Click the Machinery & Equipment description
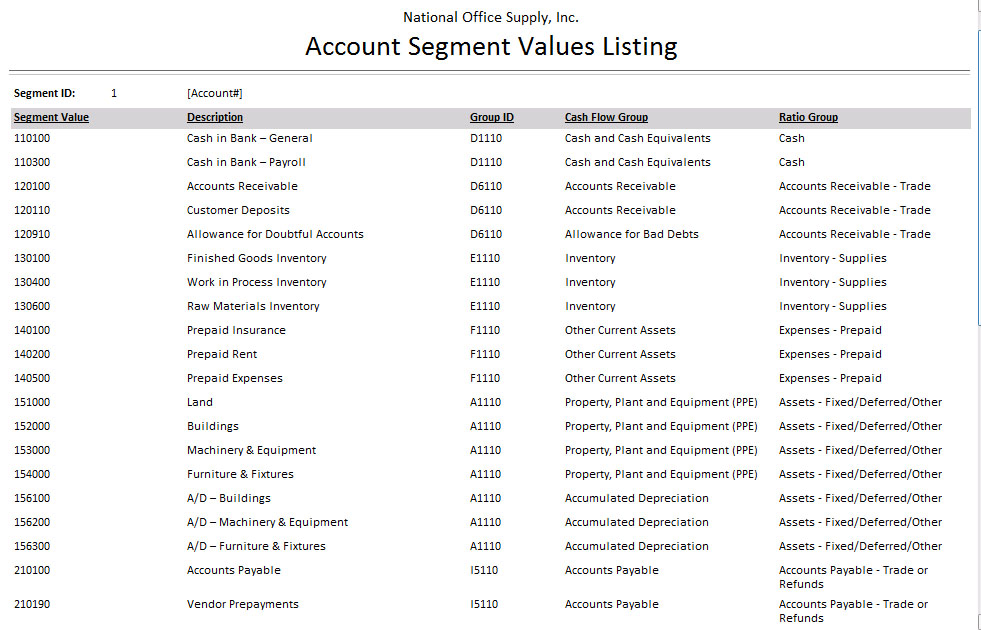The height and width of the screenshot is (630, 981). coord(251,451)
